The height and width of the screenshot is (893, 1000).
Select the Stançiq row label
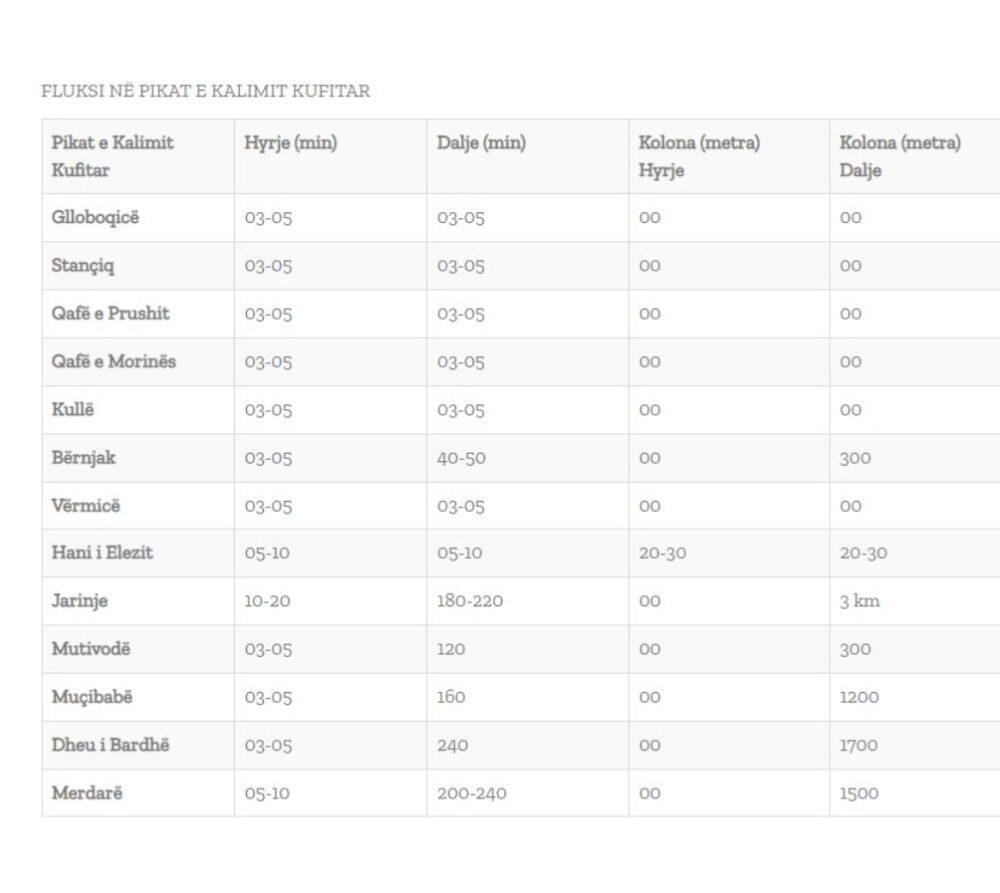tap(83, 265)
